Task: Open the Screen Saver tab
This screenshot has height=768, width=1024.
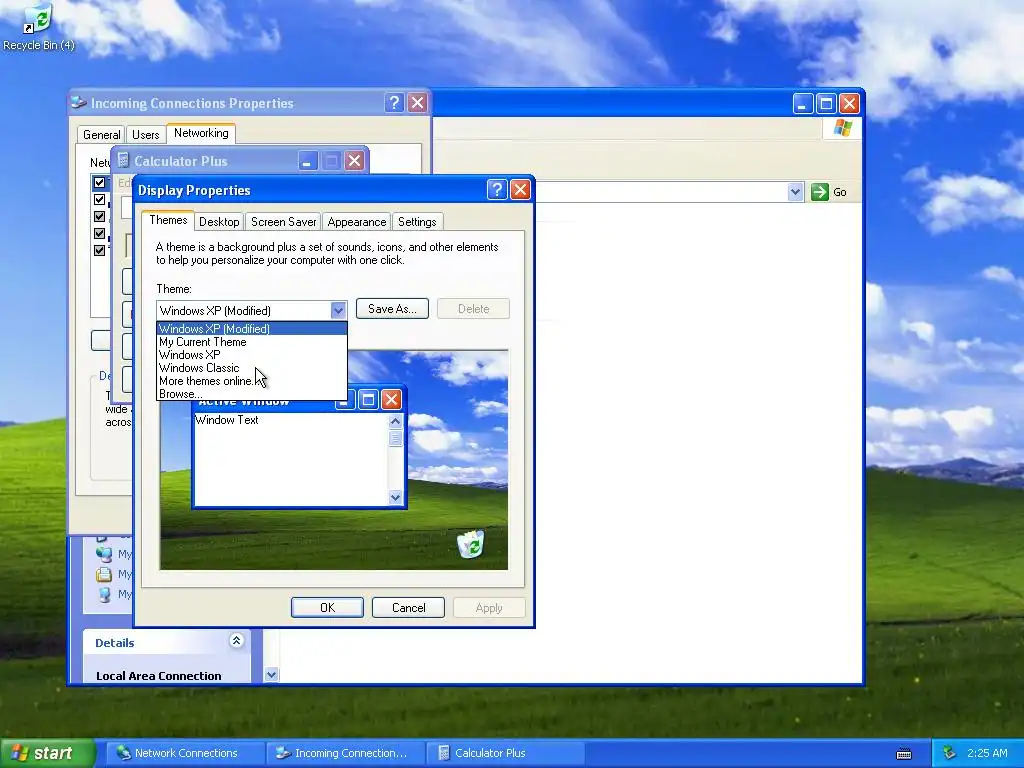Action: click(283, 222)
